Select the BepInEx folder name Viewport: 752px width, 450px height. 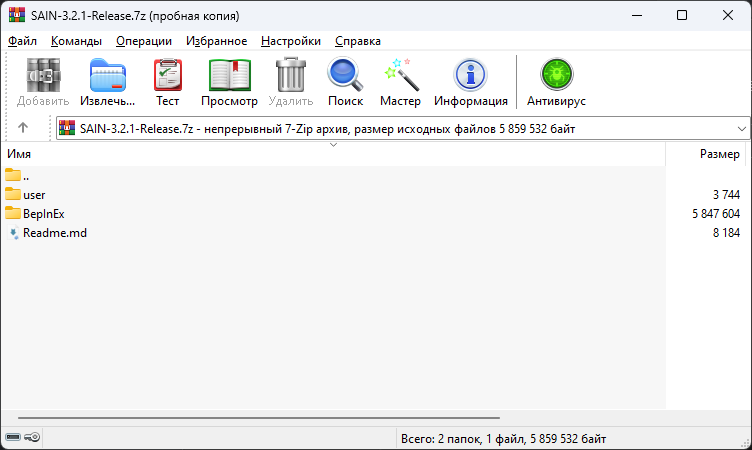tap(44, 214)
